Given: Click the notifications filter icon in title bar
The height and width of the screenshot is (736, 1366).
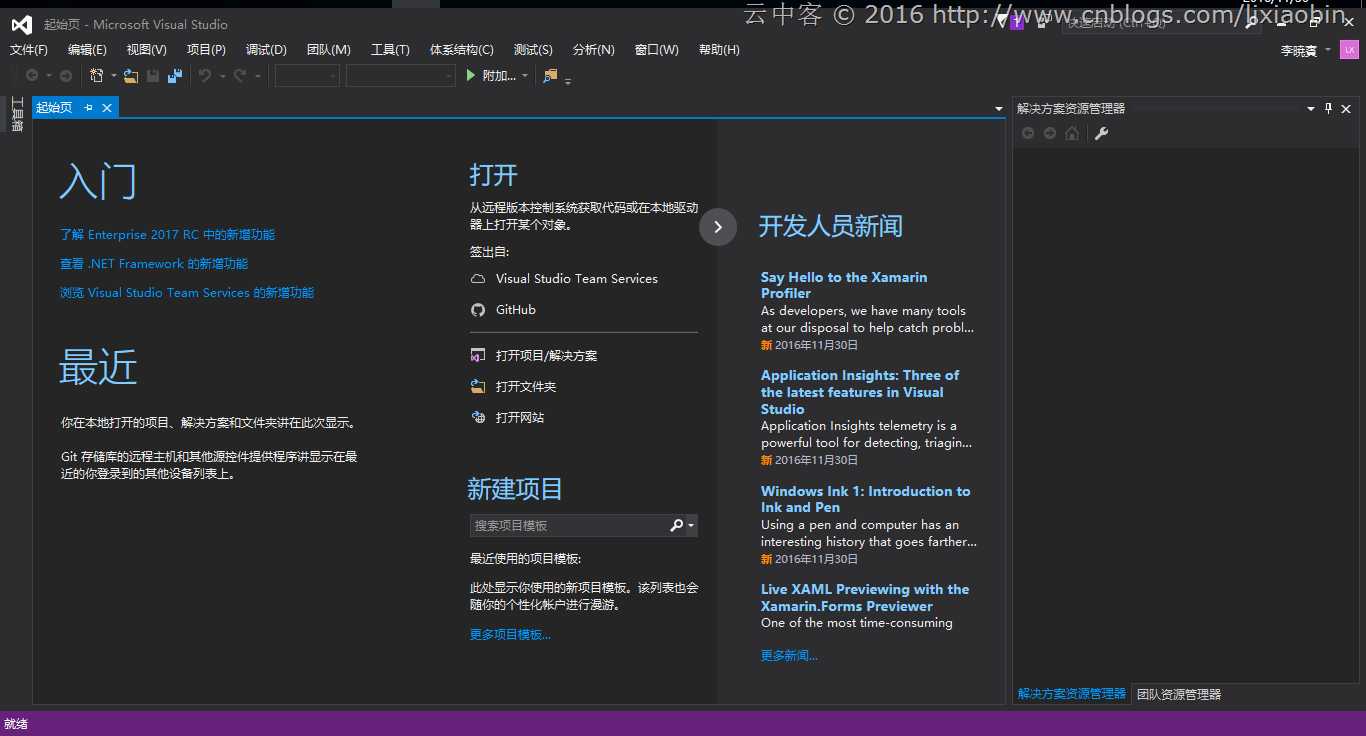Looking at the screenshot, I should coord(1001,20).
